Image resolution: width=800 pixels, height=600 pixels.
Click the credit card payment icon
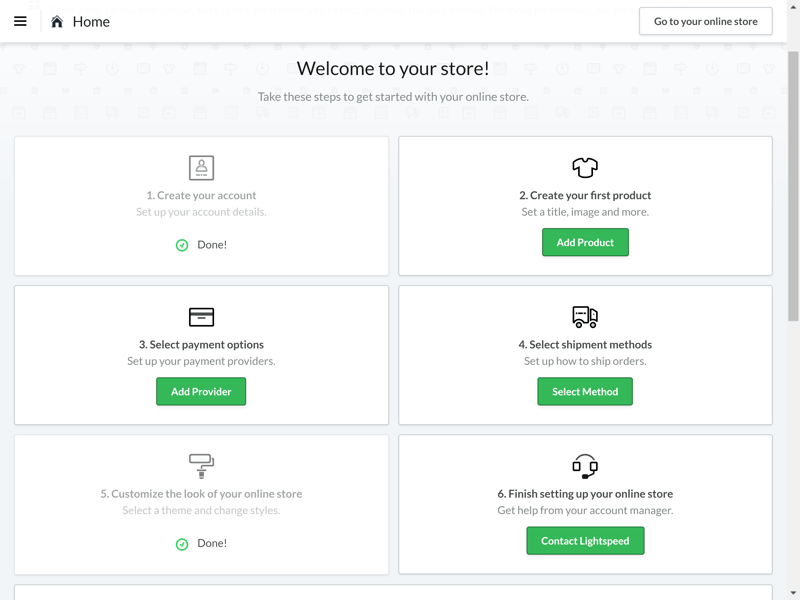[201, 317]
